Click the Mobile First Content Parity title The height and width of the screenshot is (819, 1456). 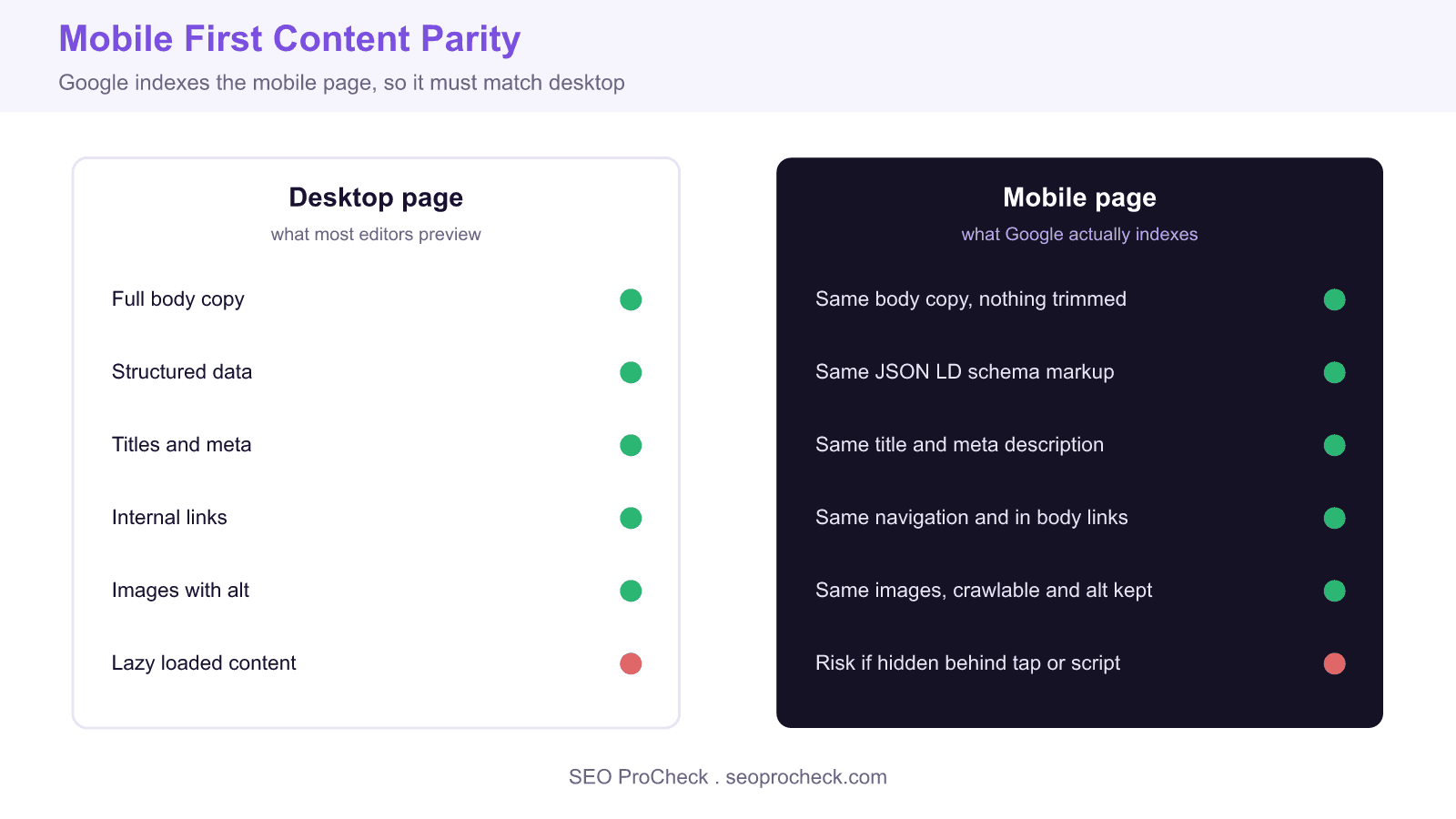pyautogui.click(x=289, y=39)
